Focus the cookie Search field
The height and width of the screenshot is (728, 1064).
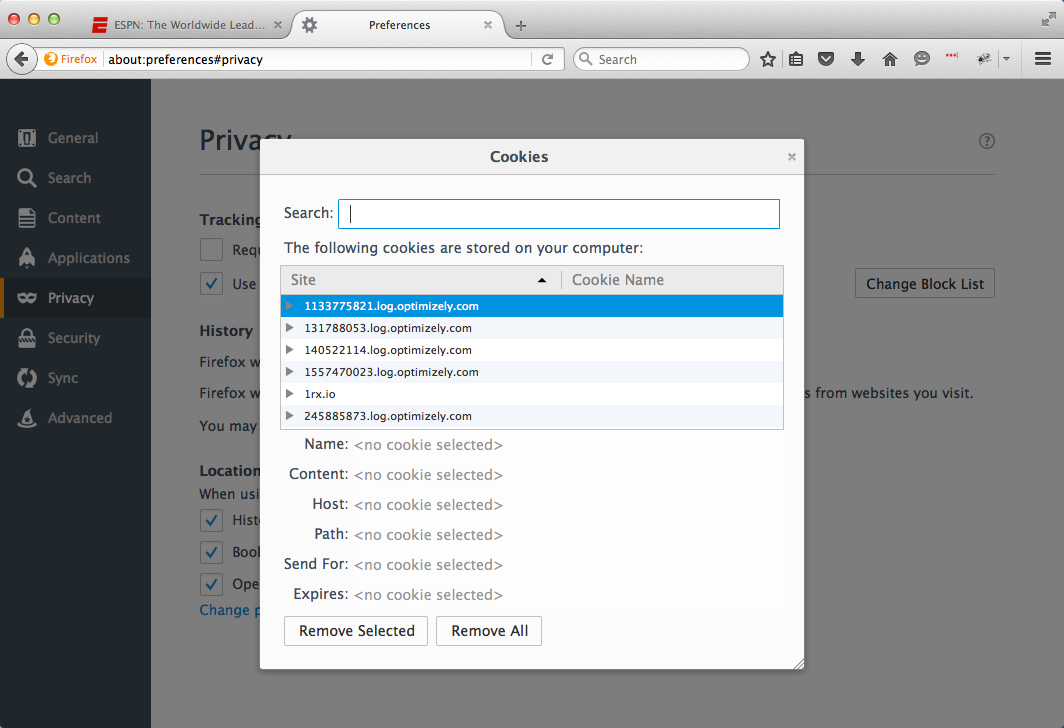[x=559, y=214]
